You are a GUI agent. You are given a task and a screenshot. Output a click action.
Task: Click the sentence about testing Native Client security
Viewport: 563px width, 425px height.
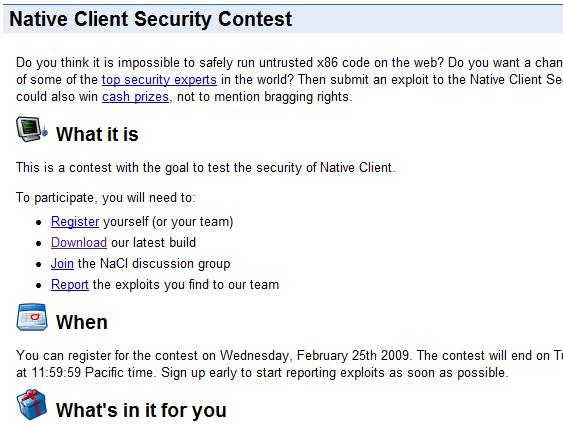point(205,168)
